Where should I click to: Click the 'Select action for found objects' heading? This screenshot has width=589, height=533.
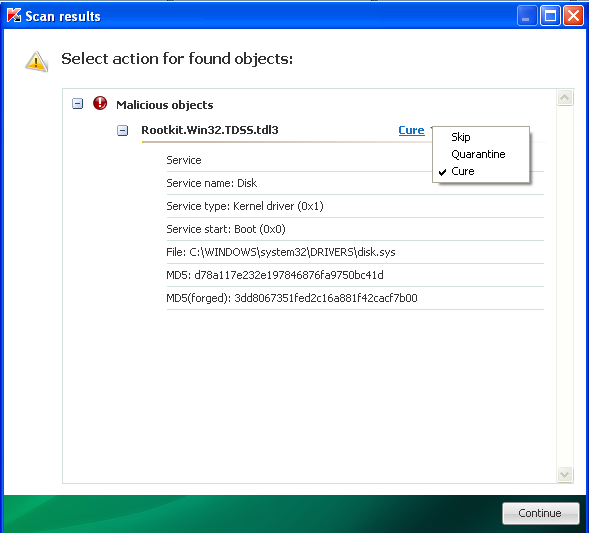[177, 59]
